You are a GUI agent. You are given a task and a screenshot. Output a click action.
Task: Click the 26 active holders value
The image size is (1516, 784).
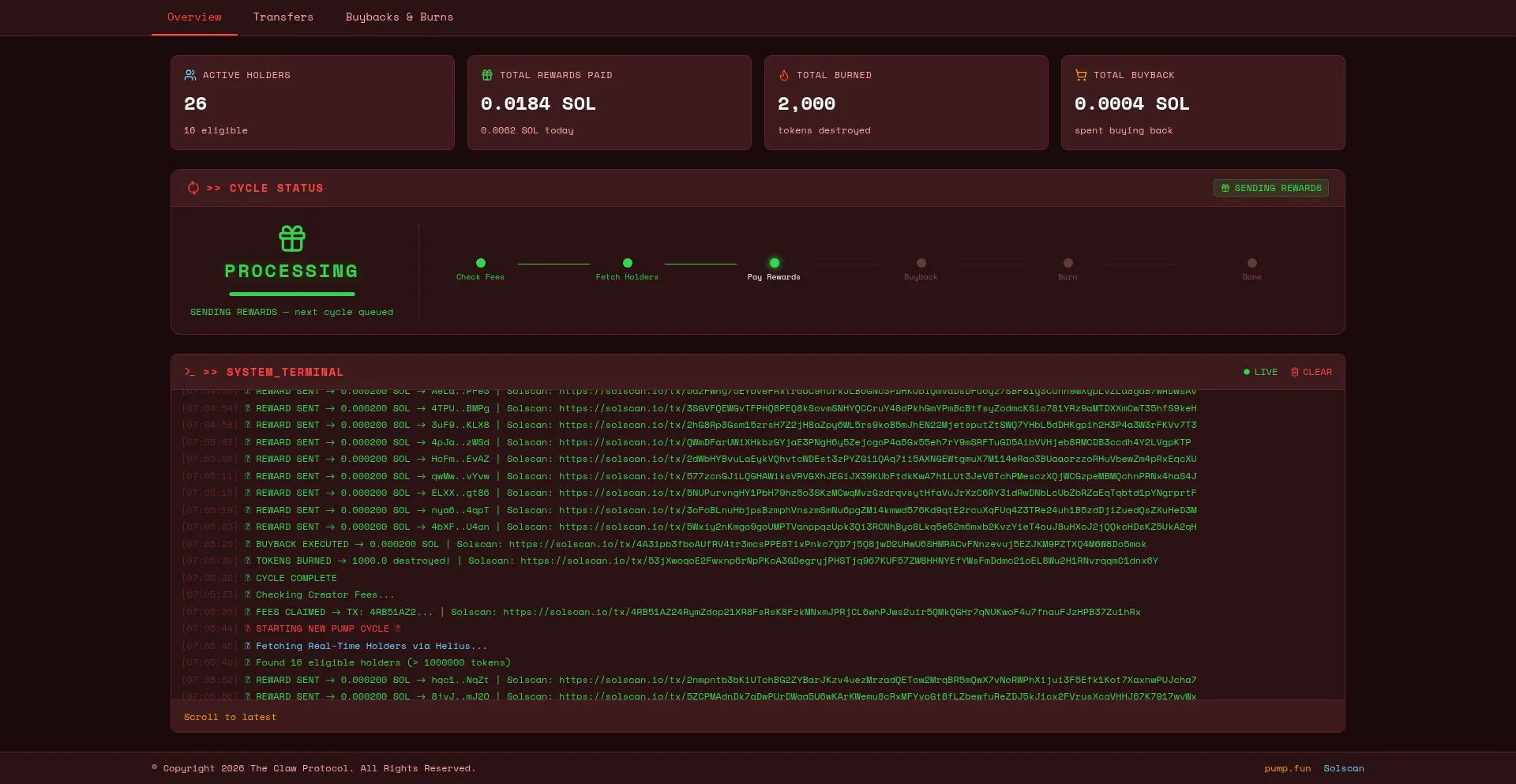(195, 103)
